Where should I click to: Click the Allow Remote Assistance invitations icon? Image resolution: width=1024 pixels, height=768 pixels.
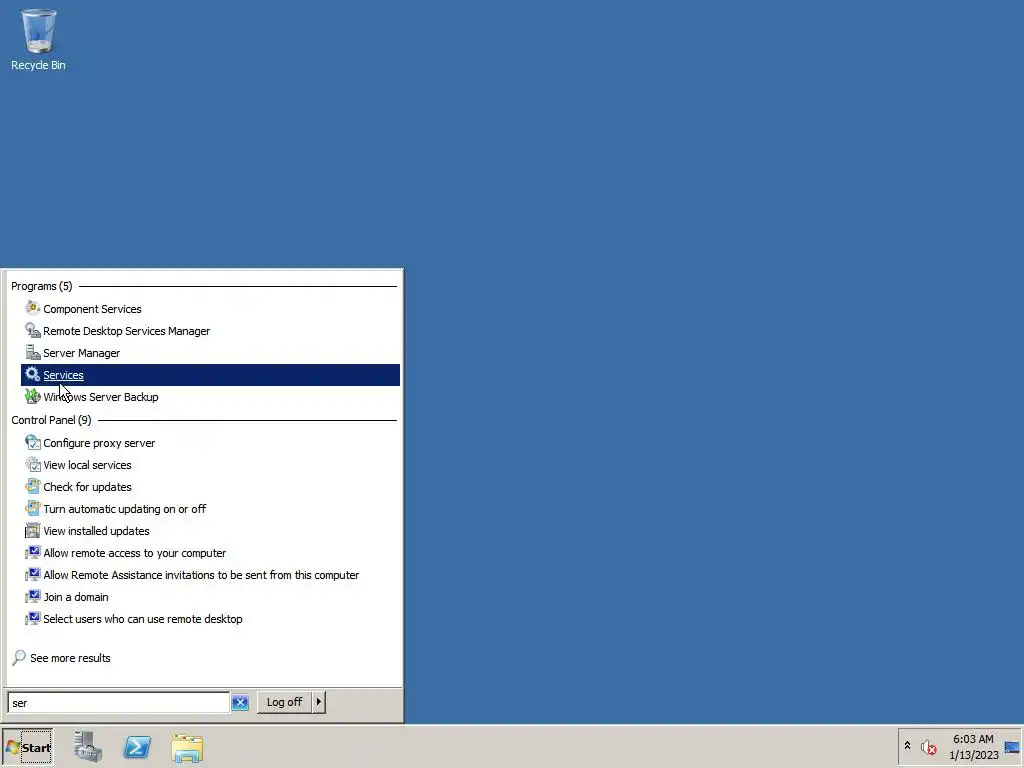pyautogui.click(x=33, y=575)
